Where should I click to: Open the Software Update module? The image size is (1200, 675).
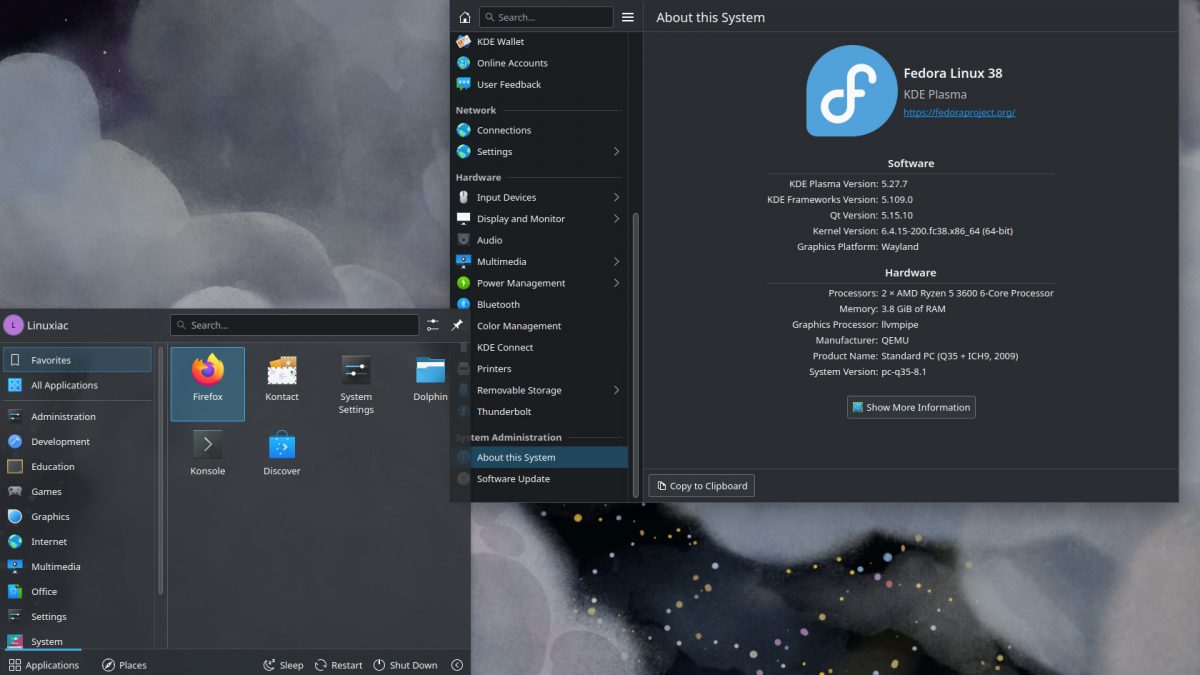pyautogui.click(x=540, y=479)
